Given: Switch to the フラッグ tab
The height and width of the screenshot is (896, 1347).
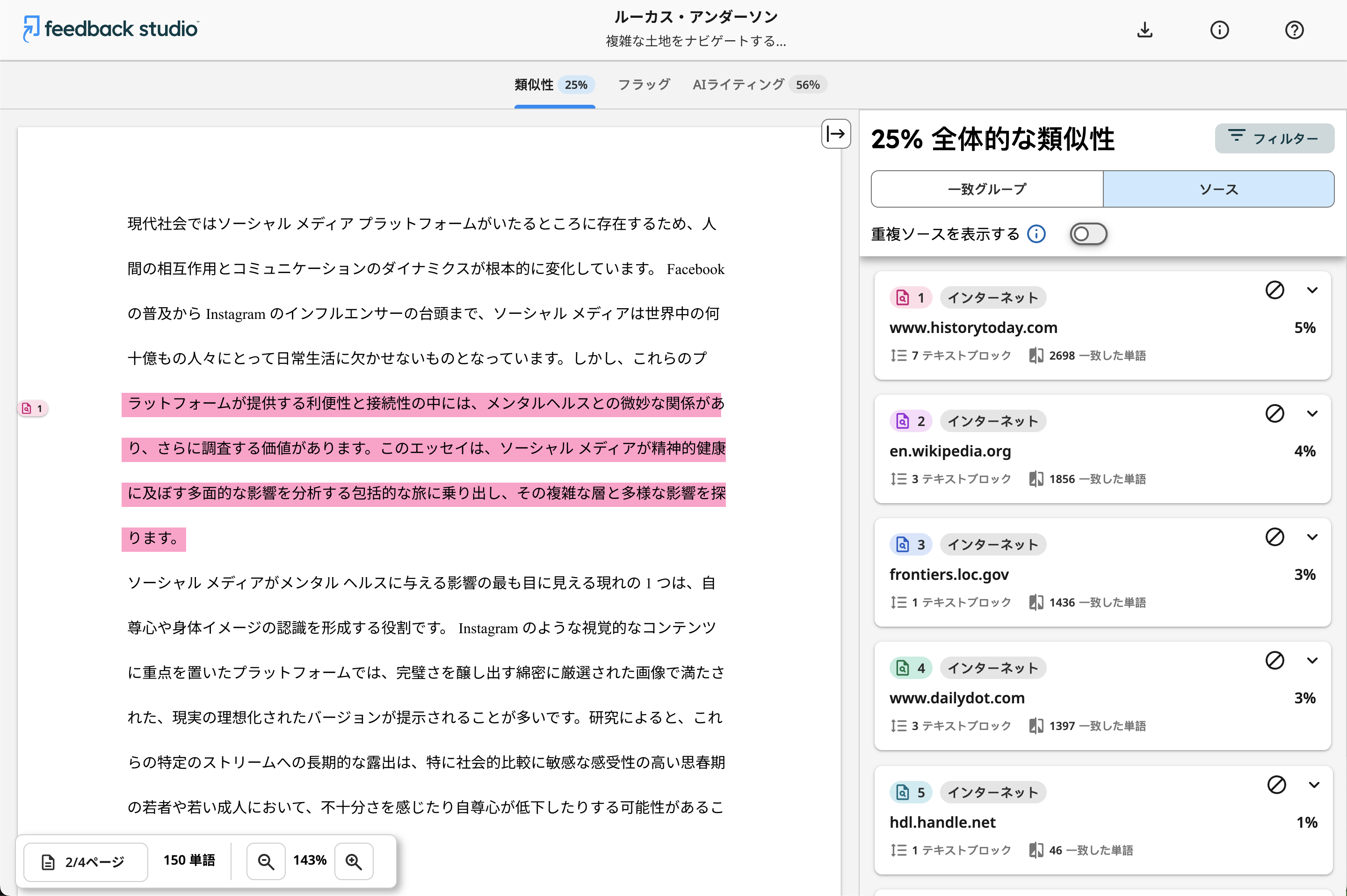Looking at the screenshot, I should pyautogui.click(x=644, y=85).
